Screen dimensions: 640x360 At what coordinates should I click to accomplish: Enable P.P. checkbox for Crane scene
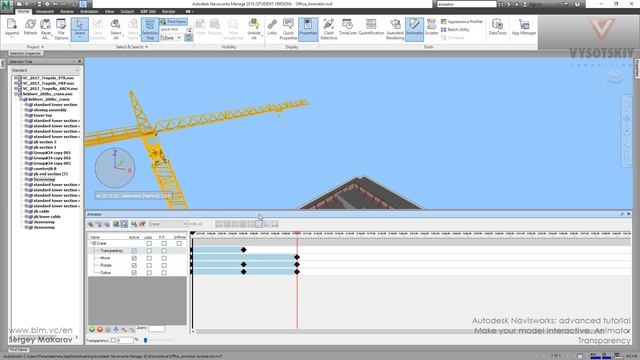[164, 243]
